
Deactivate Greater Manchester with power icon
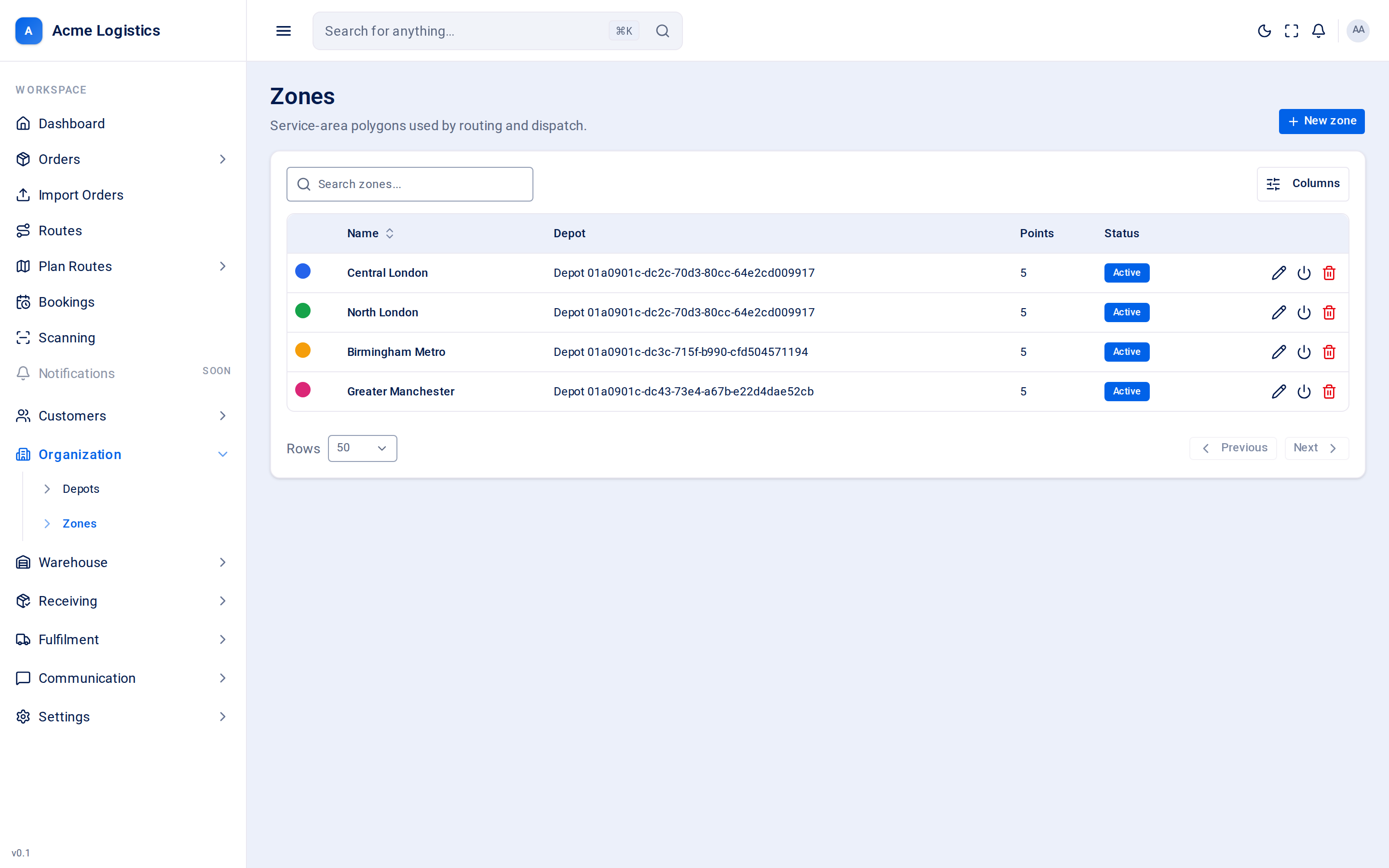tap(1304, 392)
